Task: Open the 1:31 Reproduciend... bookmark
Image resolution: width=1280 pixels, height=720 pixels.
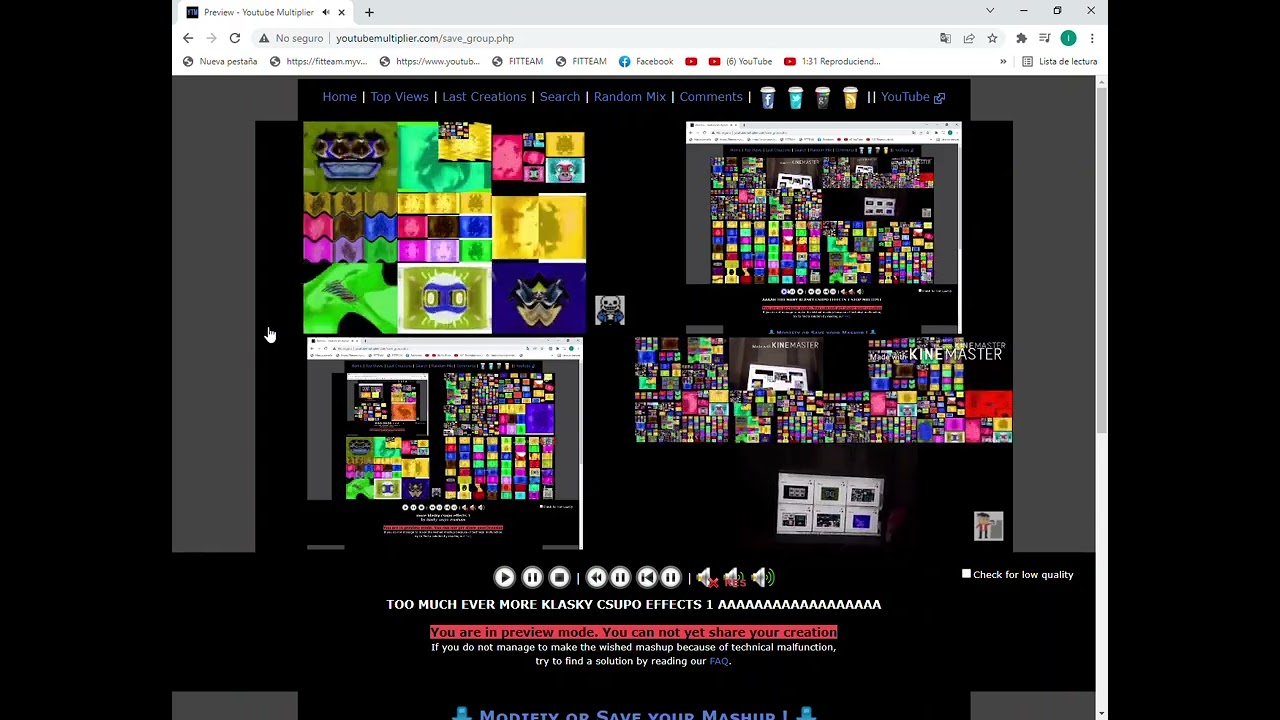Action: (832, 61)
